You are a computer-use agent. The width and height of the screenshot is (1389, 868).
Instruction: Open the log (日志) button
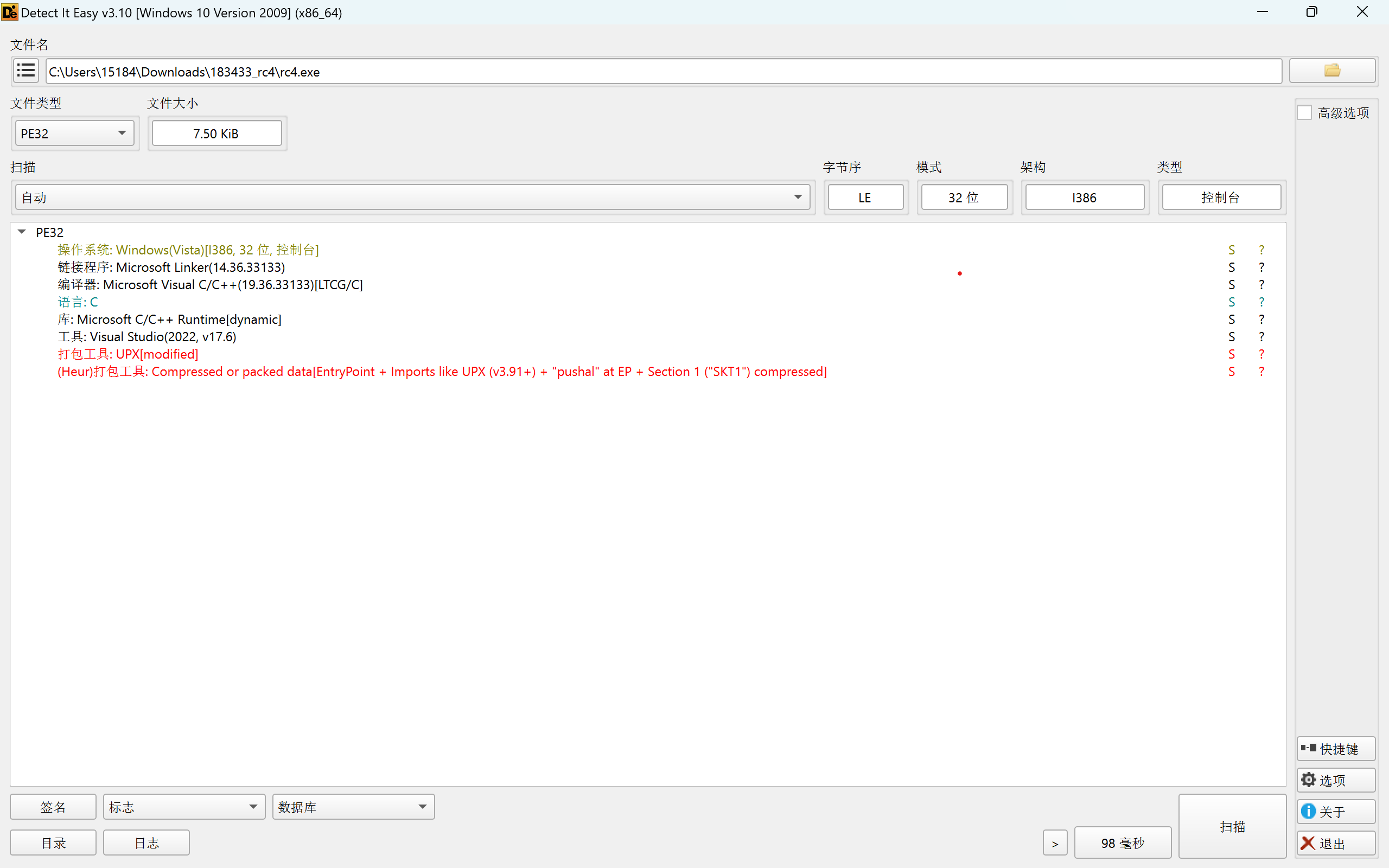[146, 842]
